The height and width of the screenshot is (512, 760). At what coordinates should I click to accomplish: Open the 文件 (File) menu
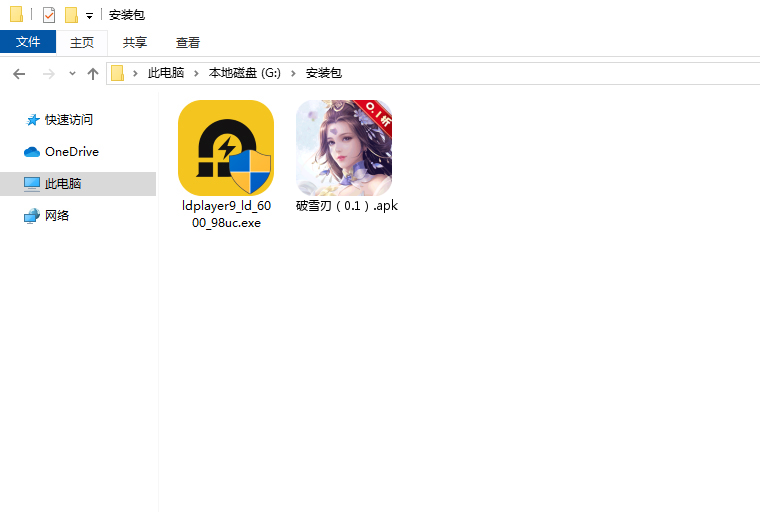[28, 42]
